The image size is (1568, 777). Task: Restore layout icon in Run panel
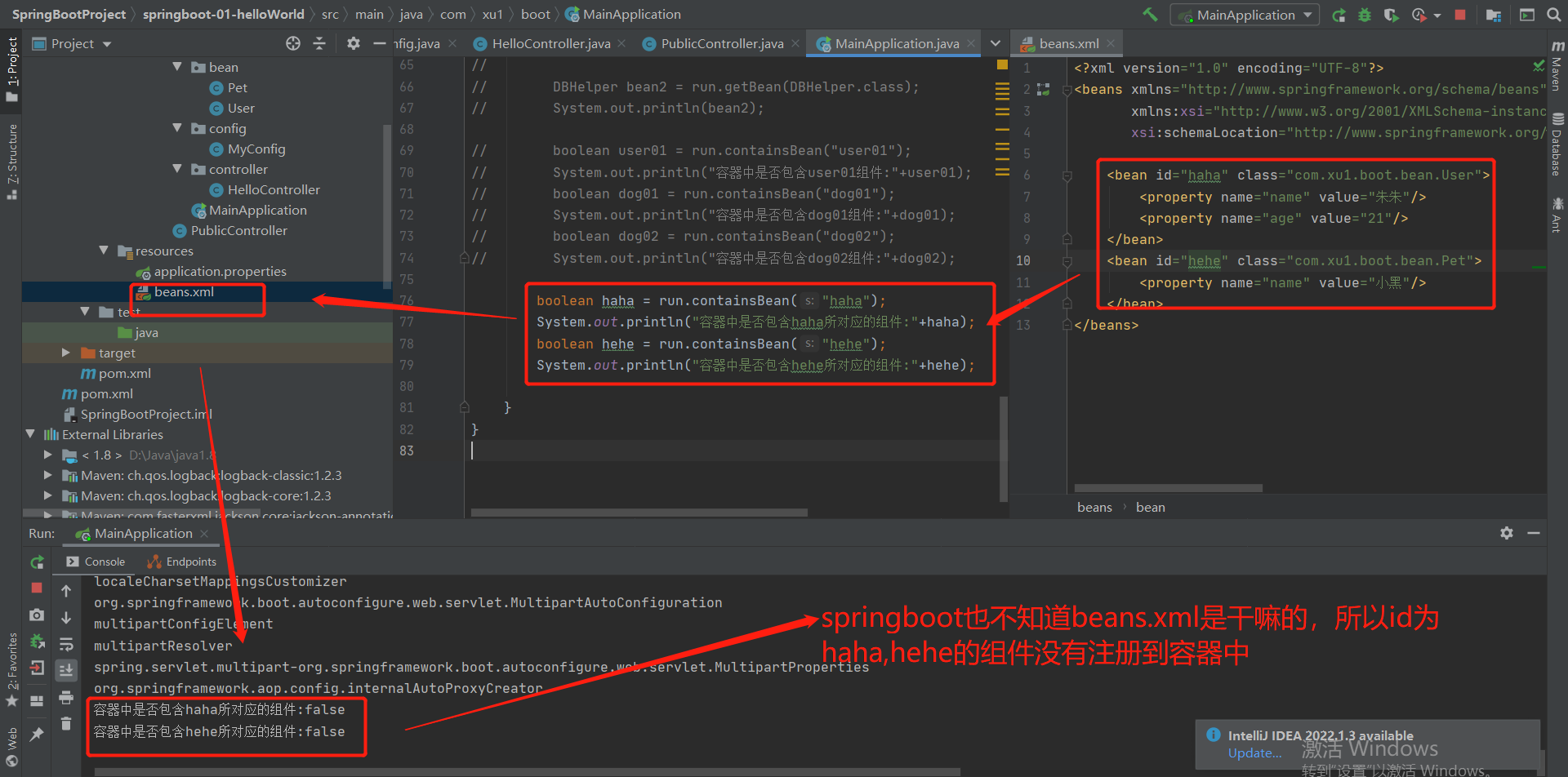(x=37, y=700)
